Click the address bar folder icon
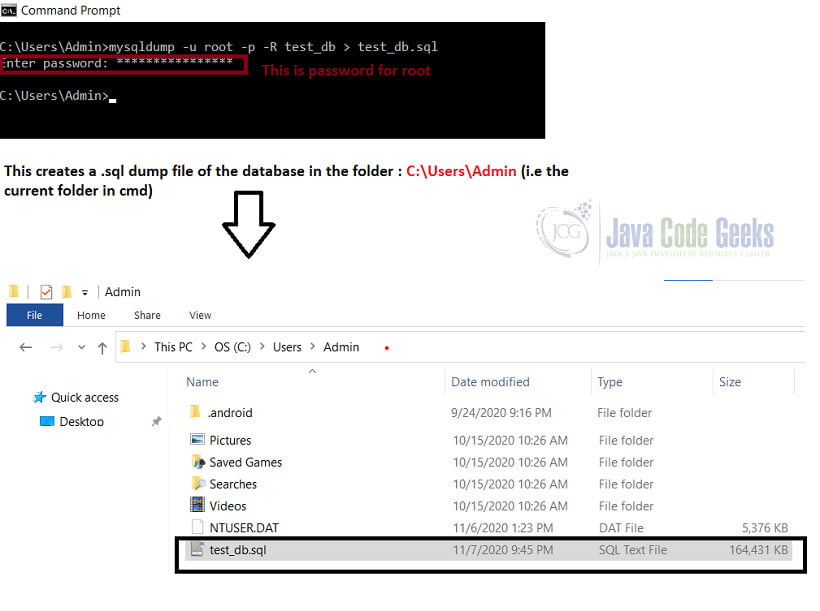The image size is (820, 611). 125,346
